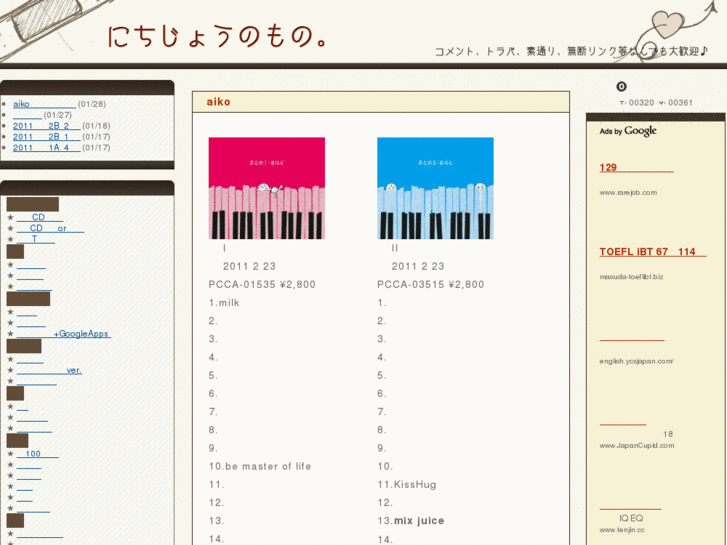The height and width of the screenshot is (545, 727).
Task: Click the round counter icon above the ads
Action: pyautogui.click(x=621, y=86)
